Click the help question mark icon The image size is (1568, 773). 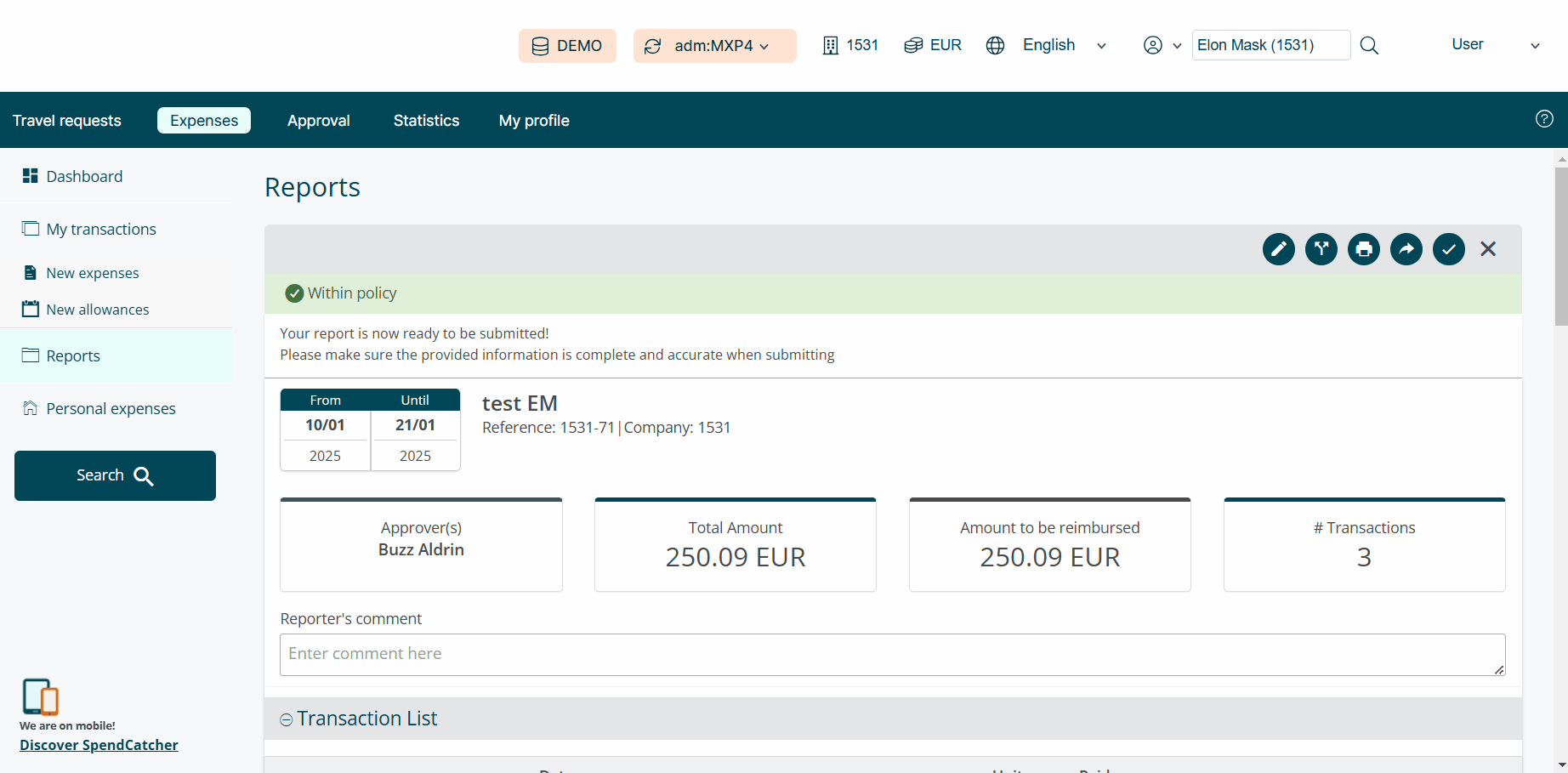pos(1543,119)
